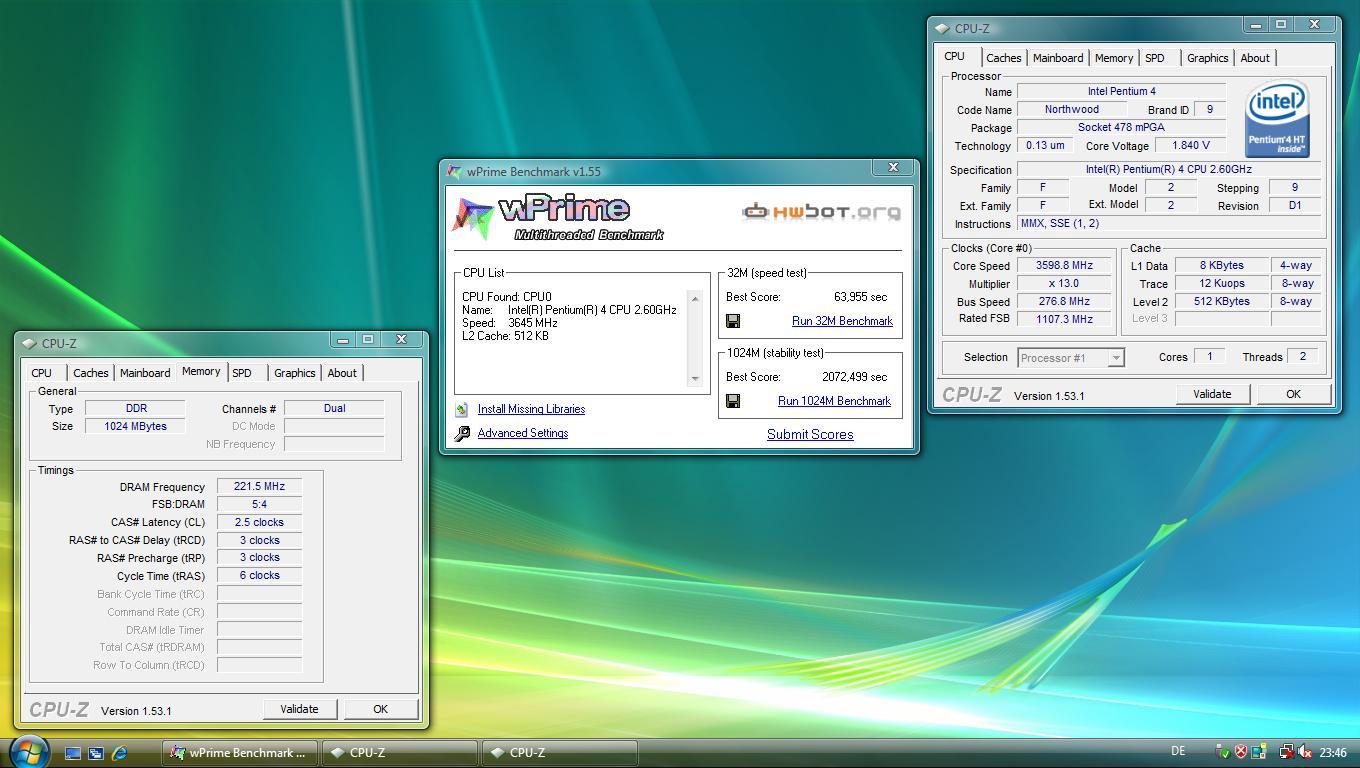Click Switch between windows quick launch icon
The height and width of the screenshot is (768, 1360).
[96, 753]
